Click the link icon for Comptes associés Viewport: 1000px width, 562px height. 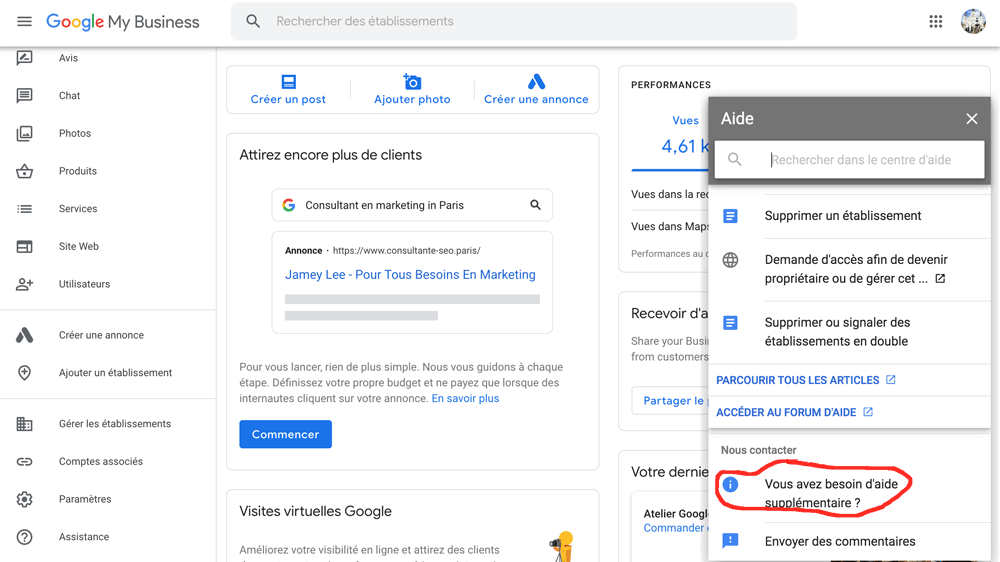point(24,461)
